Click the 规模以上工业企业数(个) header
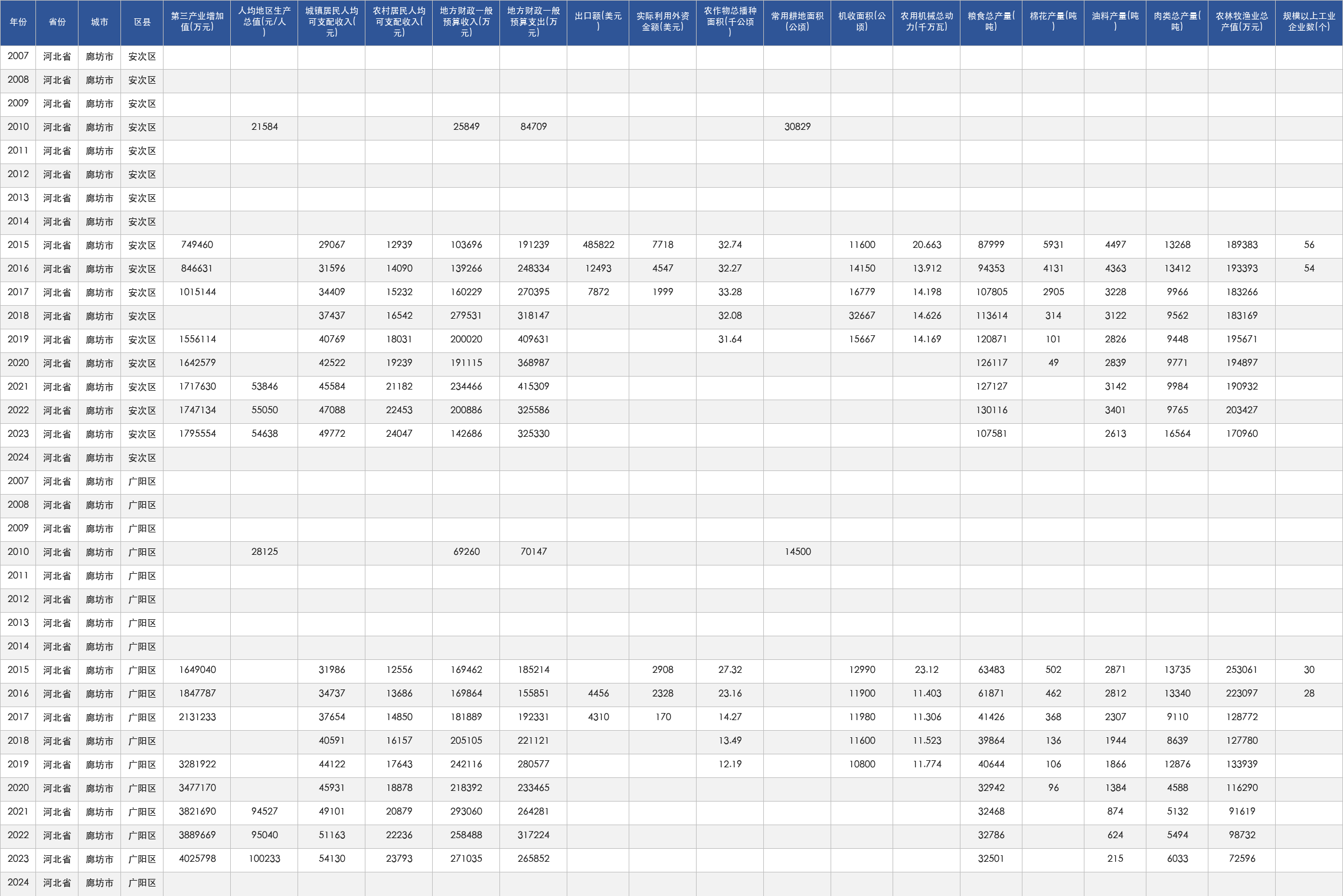The image size is (1343, 896). 1309,22
